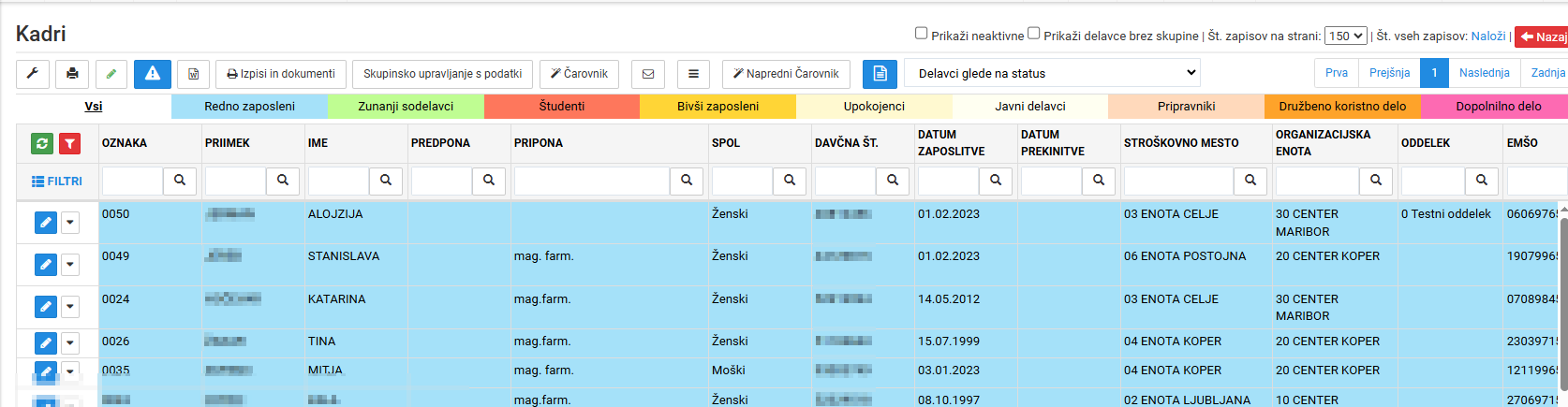Select the Študenti tab

point(562,107)
